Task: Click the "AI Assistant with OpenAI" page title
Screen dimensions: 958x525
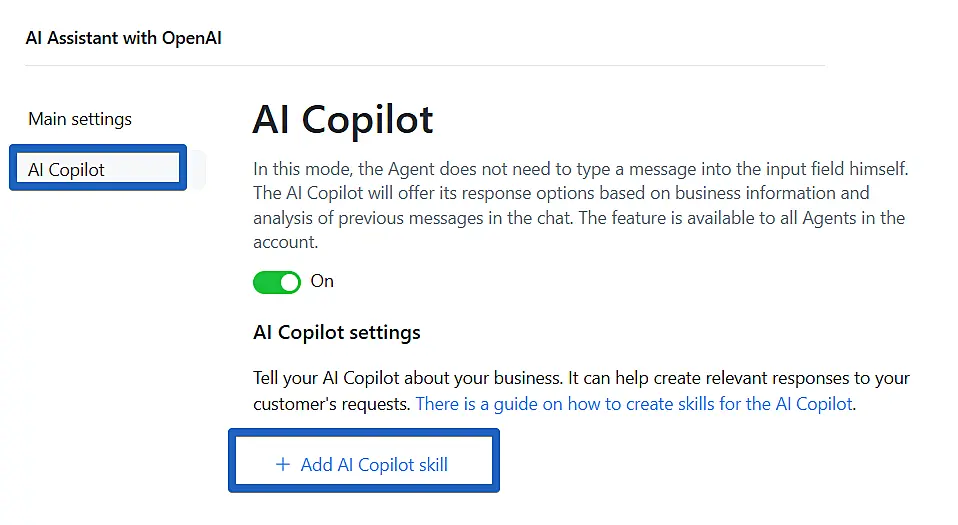Action: 124,38
